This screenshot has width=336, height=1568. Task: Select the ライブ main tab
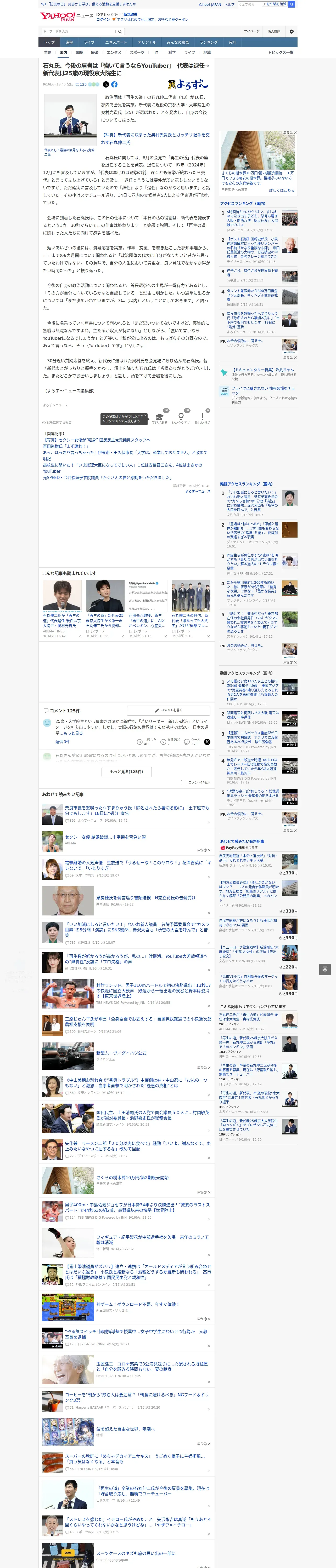coord(89,42)
